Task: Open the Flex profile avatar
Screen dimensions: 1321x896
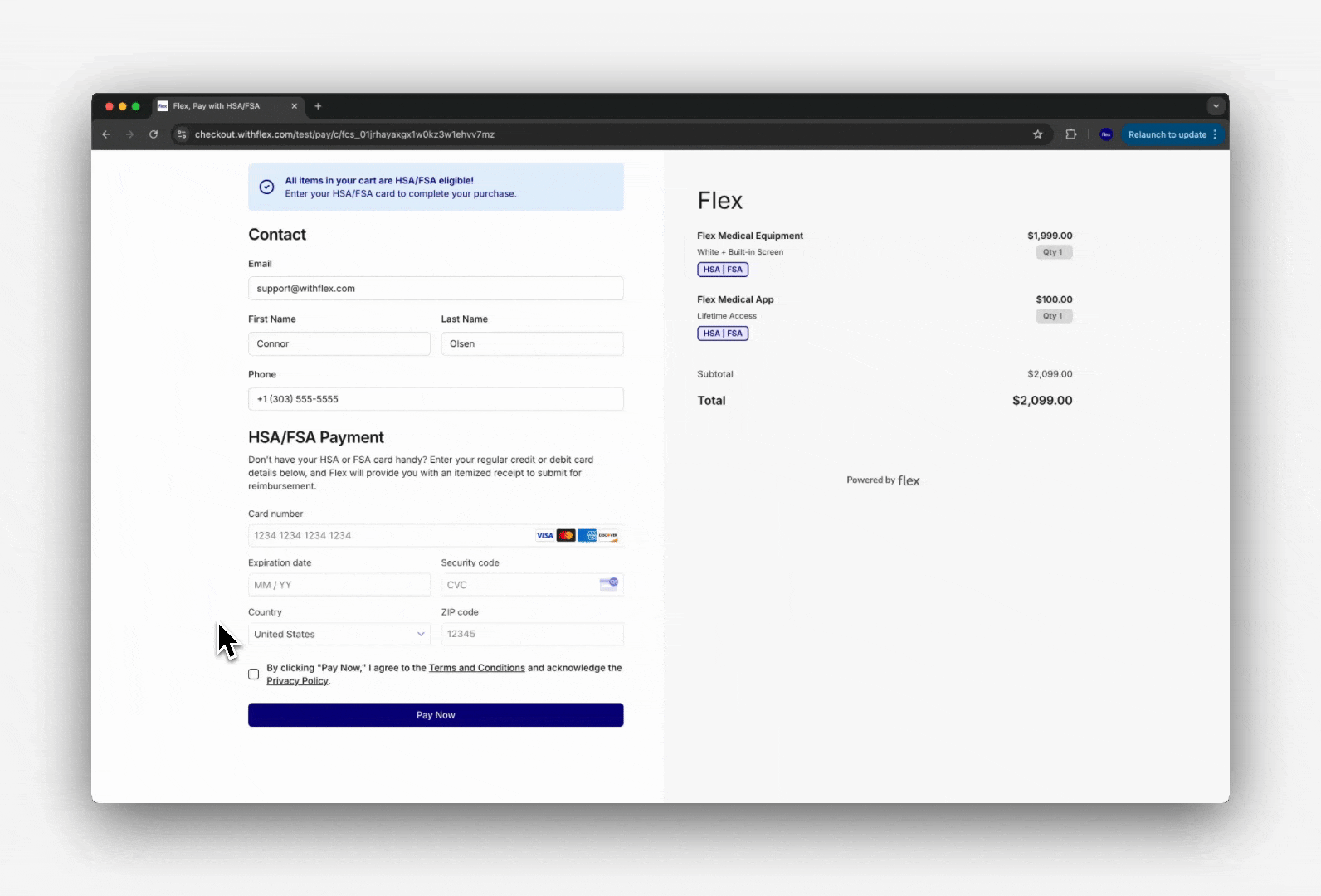Action: coord(1106,134)
